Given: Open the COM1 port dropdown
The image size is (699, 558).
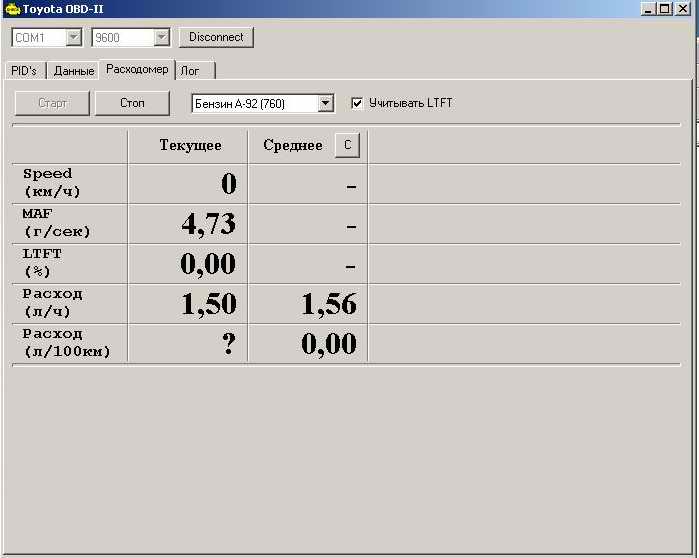Looking at the screenshot, I should [73, 38].
